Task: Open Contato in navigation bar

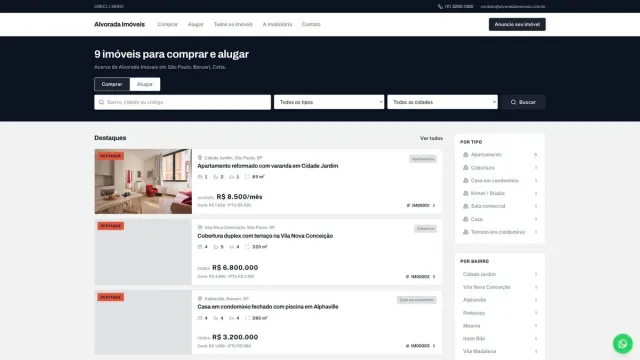Action: coord(311,24)
